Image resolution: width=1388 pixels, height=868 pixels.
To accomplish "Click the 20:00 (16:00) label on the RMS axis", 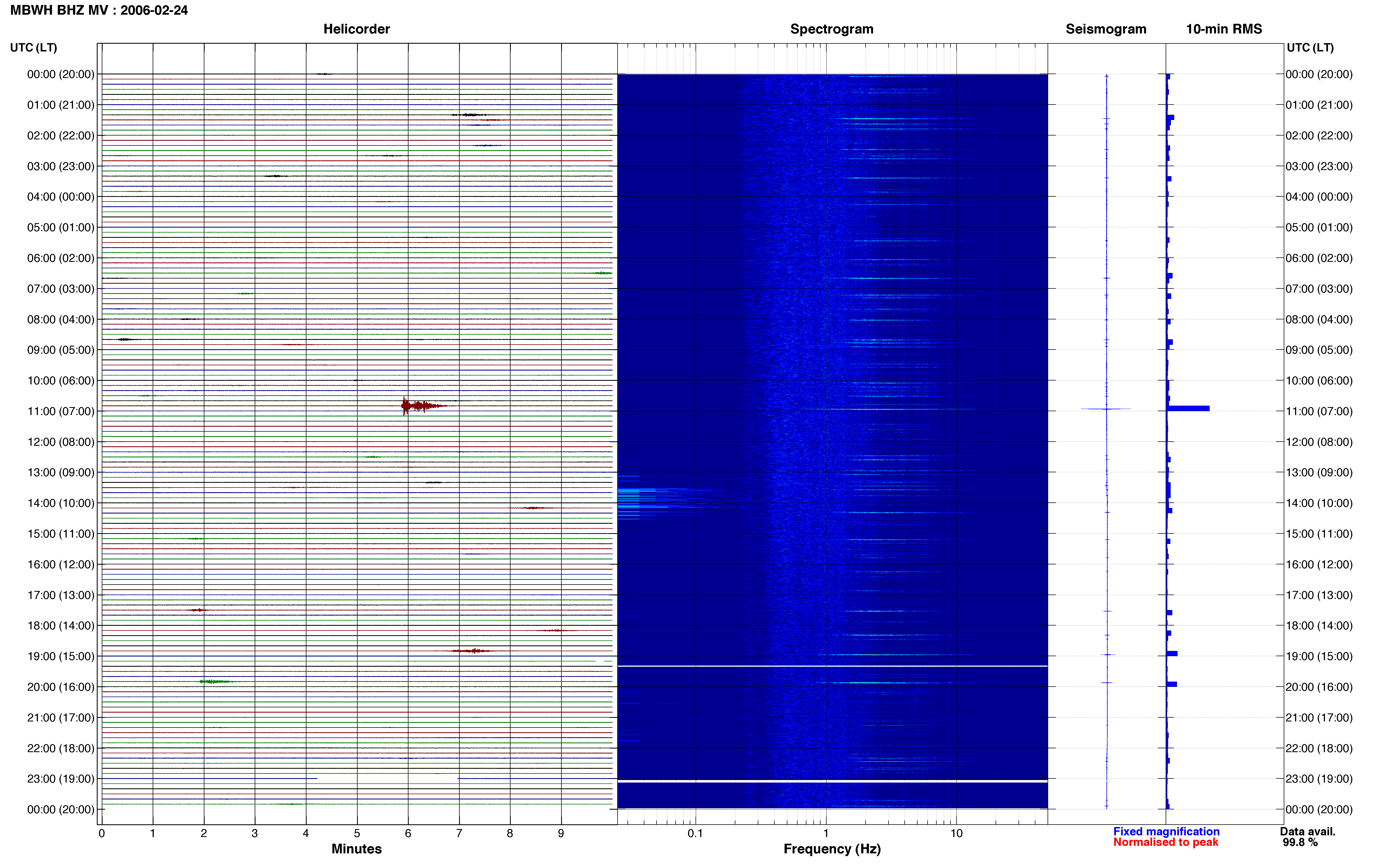I will 1319,687.
